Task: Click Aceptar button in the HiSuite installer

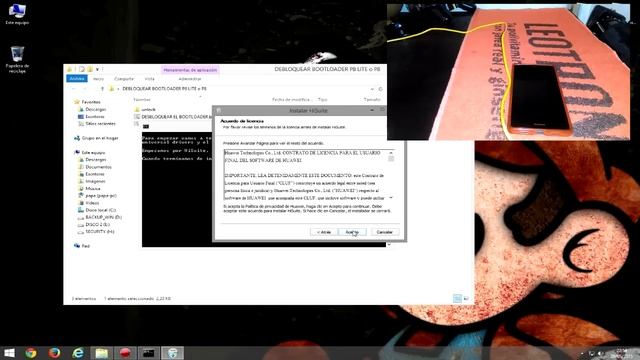Action: tap(352, 232)
